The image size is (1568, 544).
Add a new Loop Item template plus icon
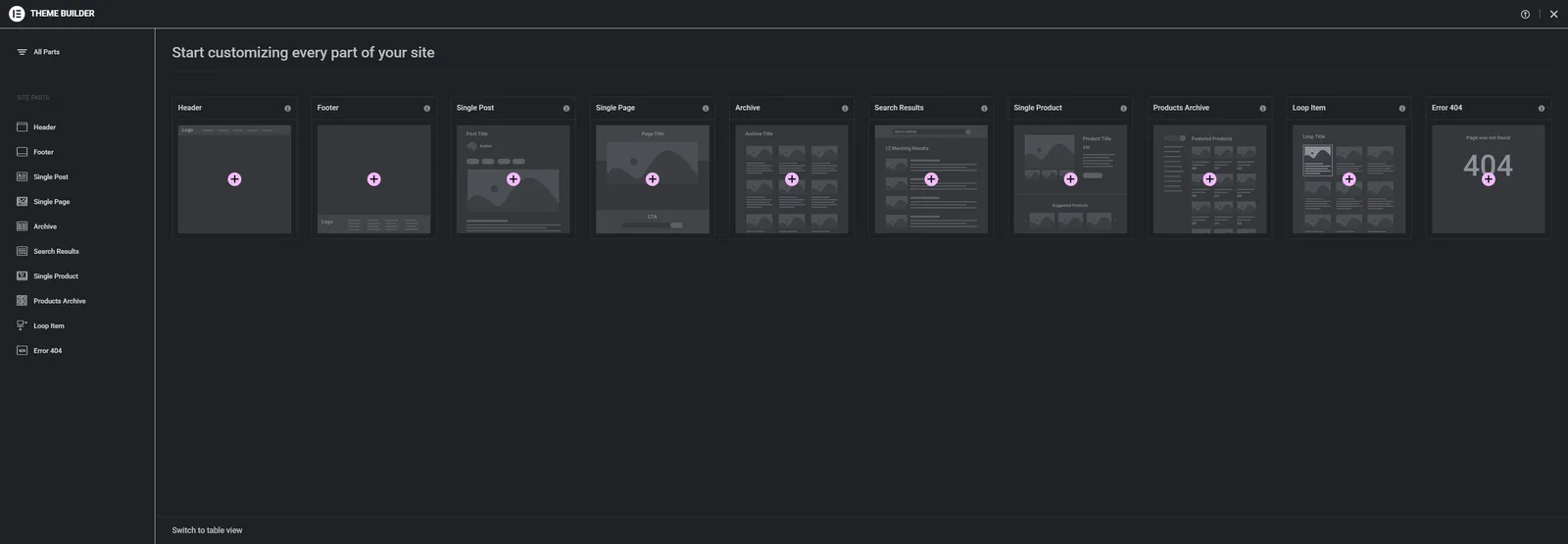(x=1348, y=179)
